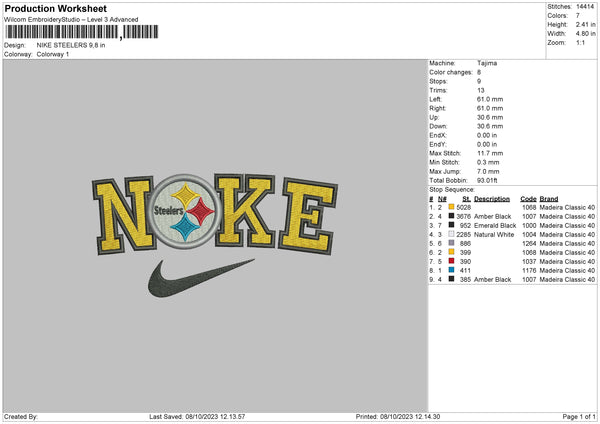The image size is (600, 424).
Task: Click the Trims value '13'
Action: pyautogui.click(x=481, y=90)
